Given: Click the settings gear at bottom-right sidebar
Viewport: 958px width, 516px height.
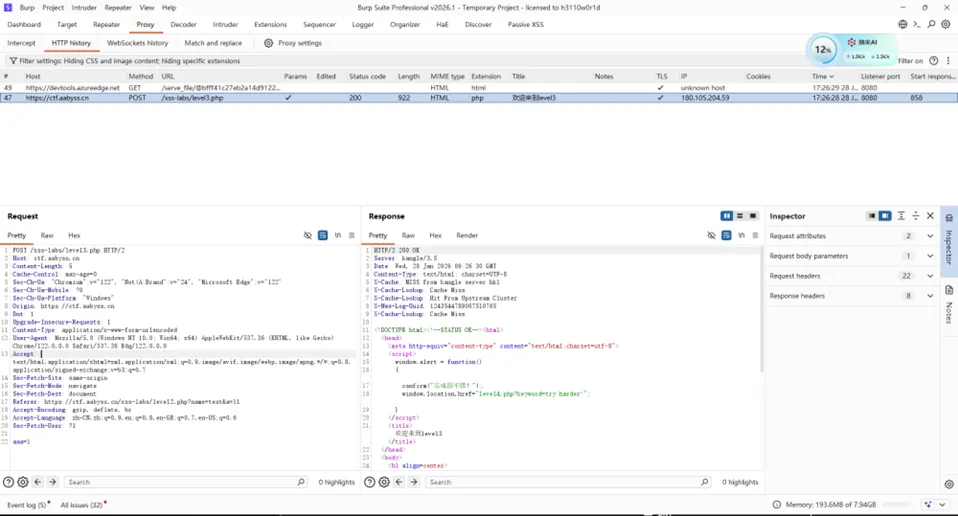Looking at the screenshot, I should [949, 484].
